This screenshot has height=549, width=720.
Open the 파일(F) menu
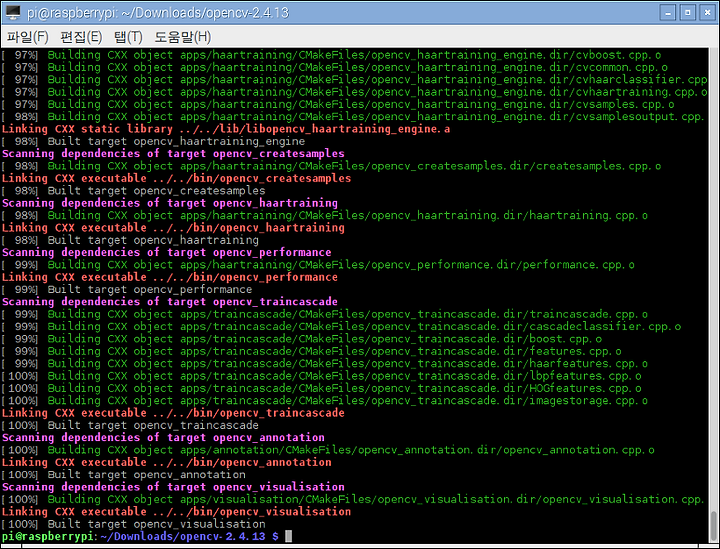point(28,37)
